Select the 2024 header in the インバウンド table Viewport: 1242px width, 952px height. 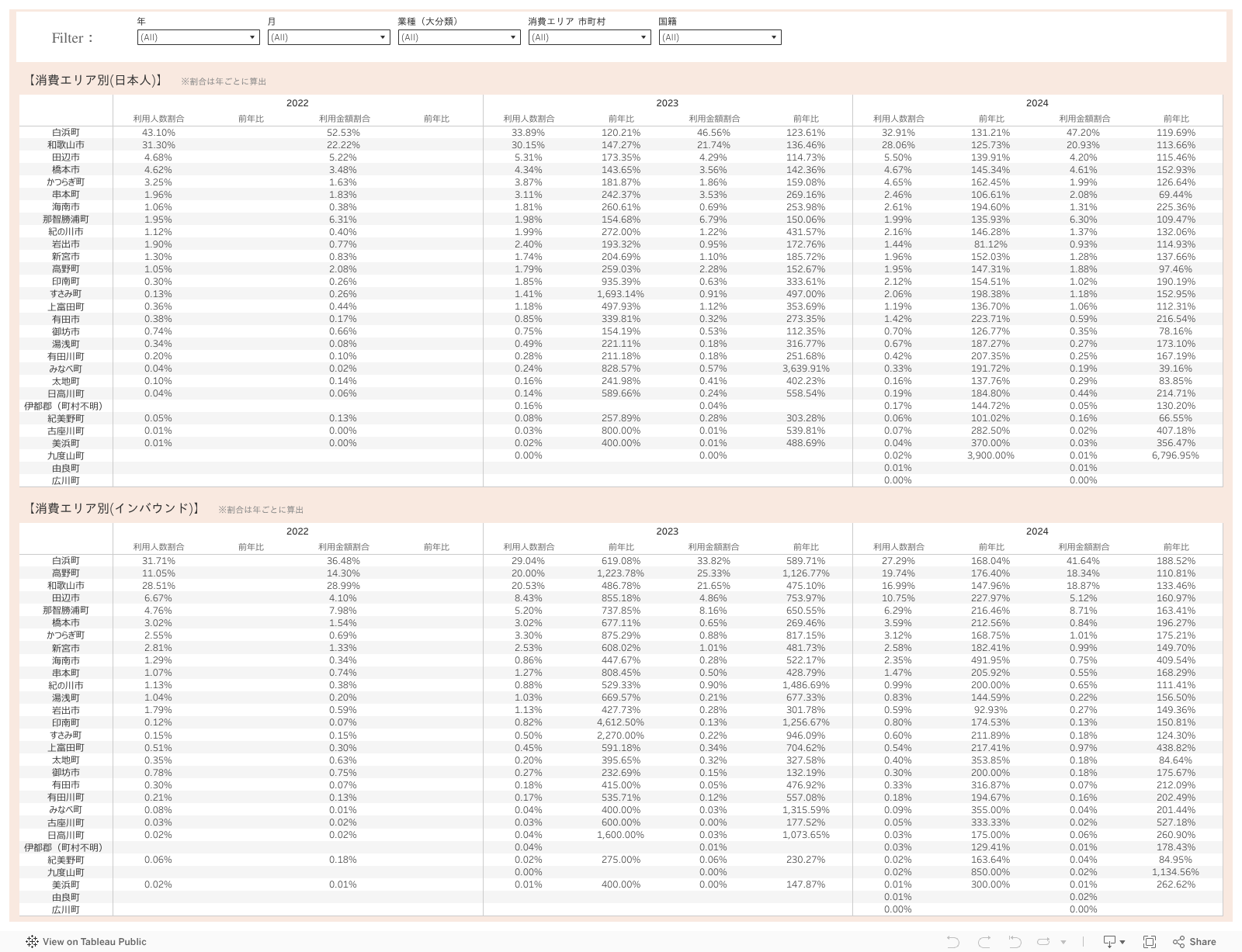pos(1037,531)
